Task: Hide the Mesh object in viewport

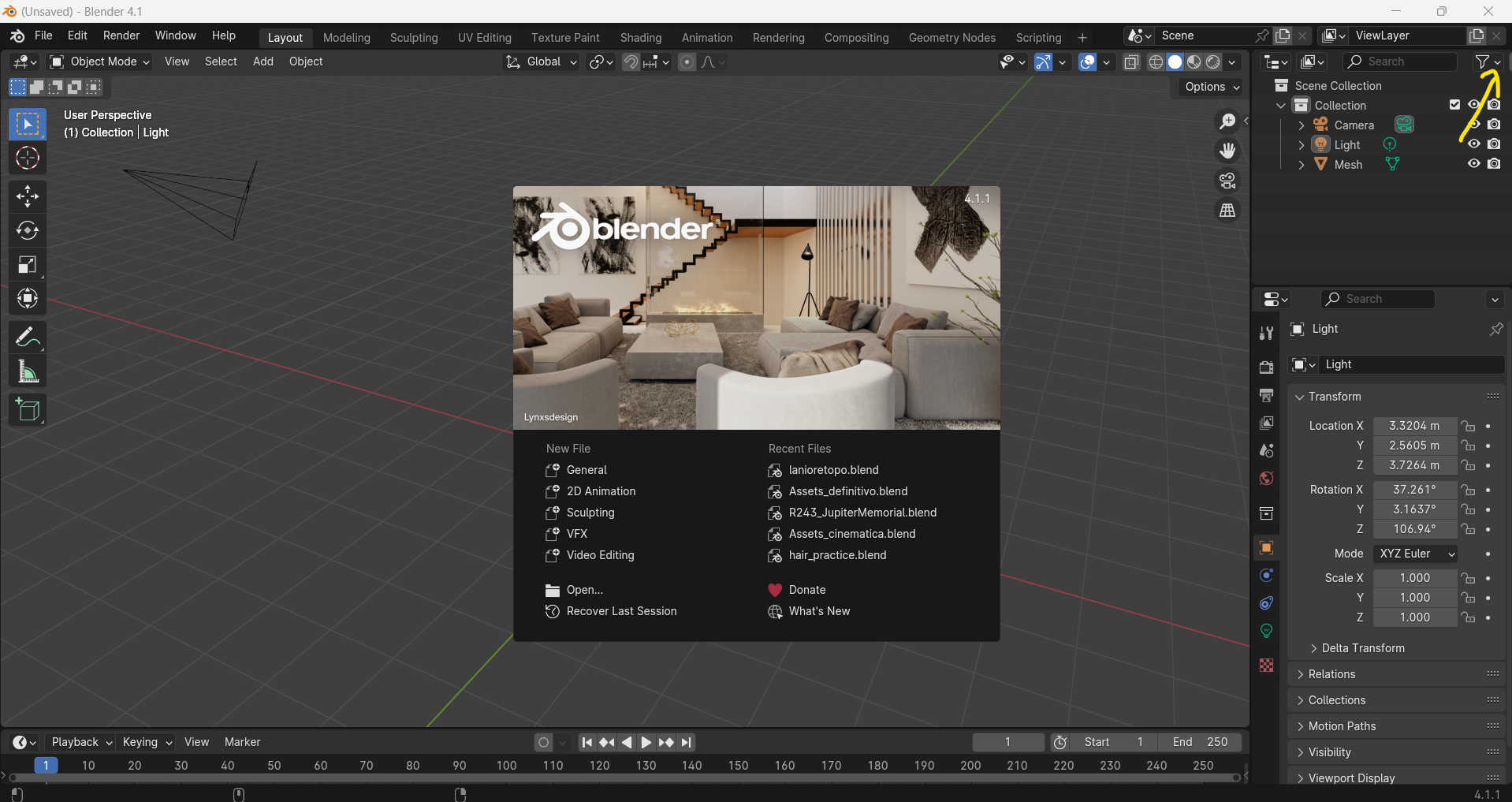Action: (1473, 164)
